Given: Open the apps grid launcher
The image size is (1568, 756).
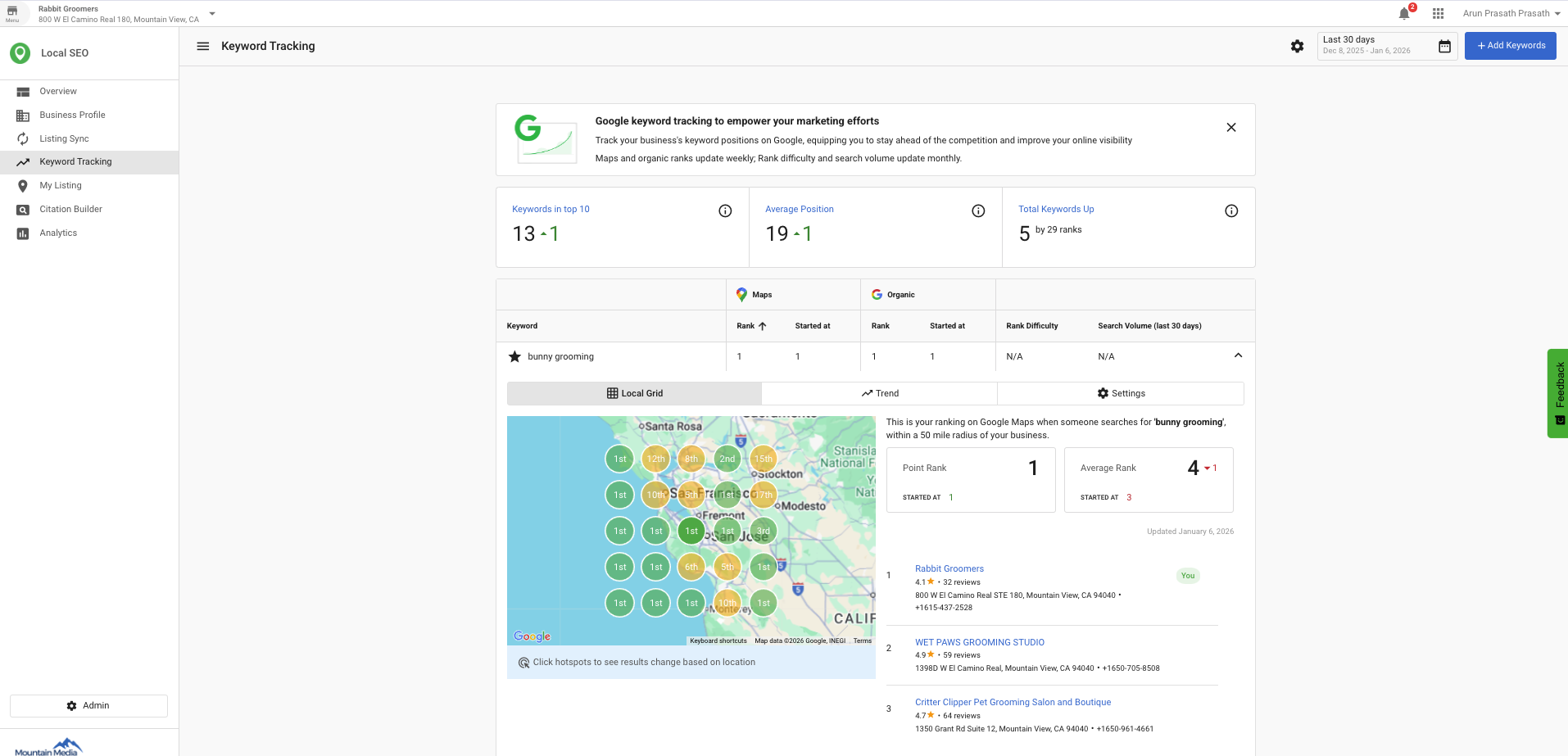Looking at the screenshot, I should coord(1438,13).
